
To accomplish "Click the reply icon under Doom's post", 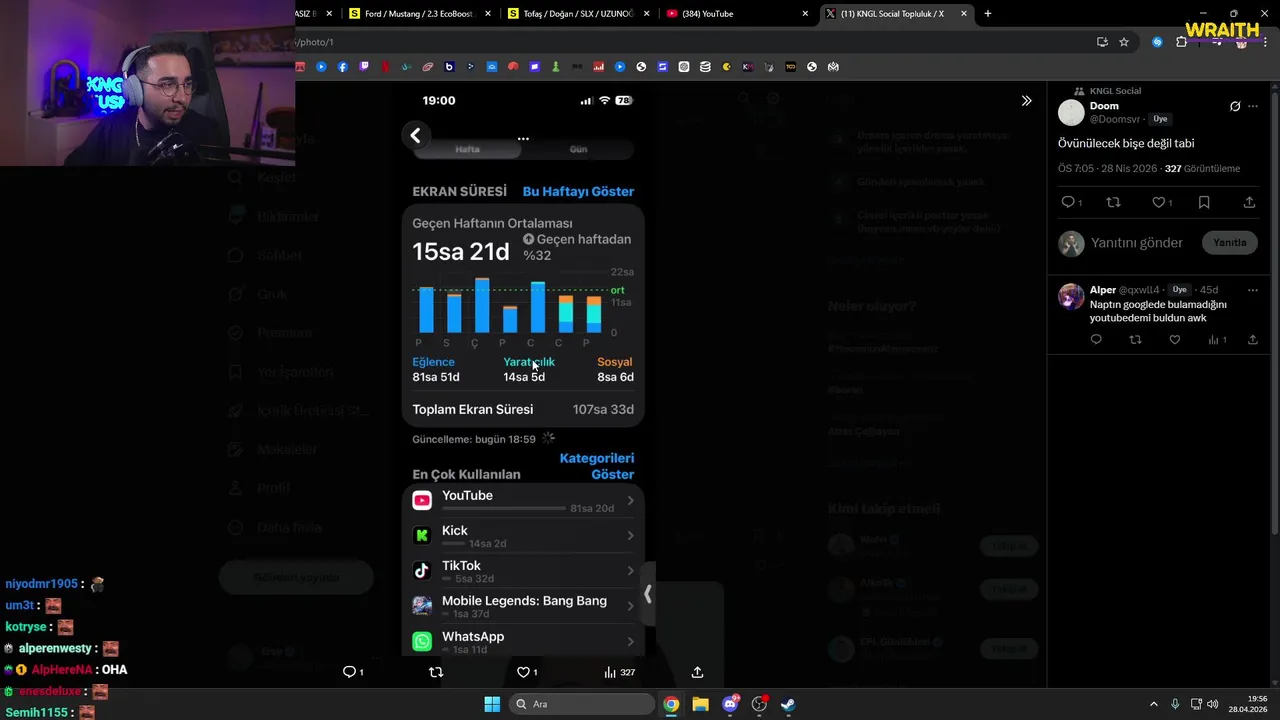I will 1068,202.
